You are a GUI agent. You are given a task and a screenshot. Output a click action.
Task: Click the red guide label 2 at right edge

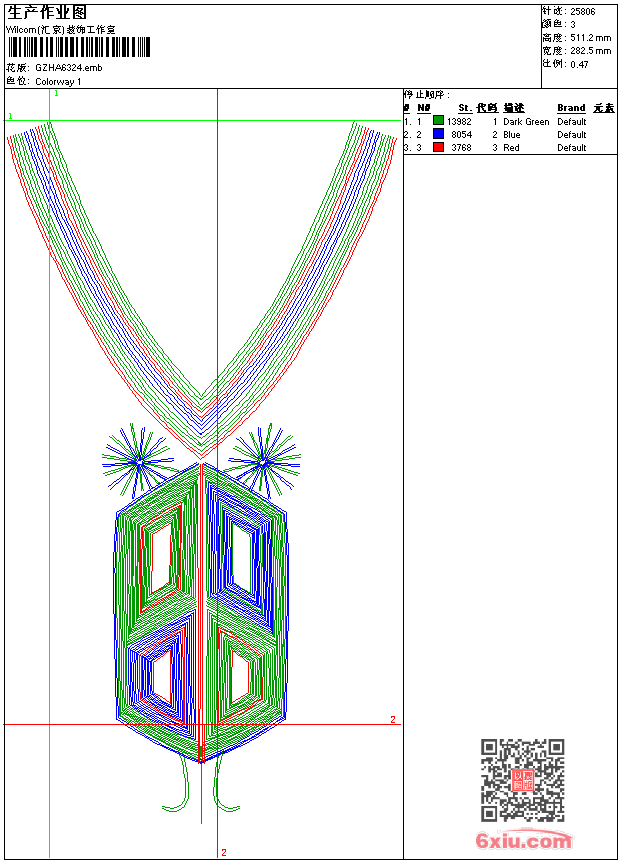[393, 719]
